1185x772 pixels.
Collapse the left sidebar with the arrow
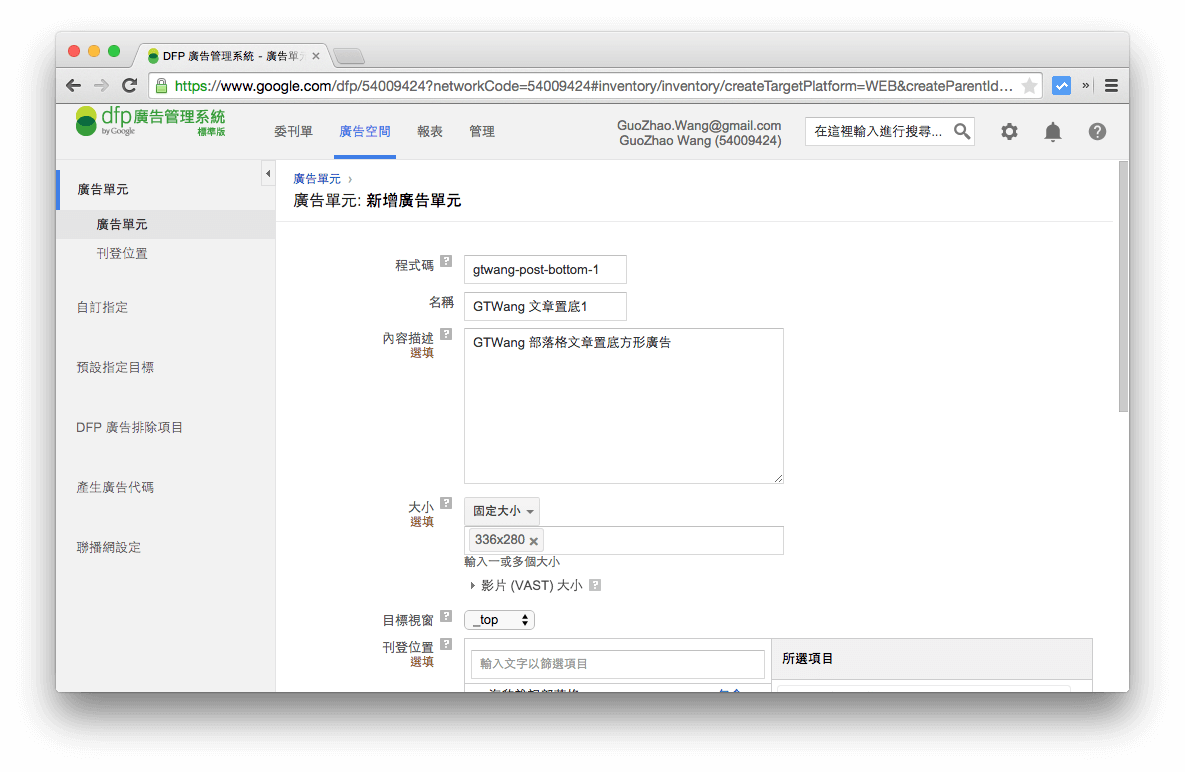click(268, 173)
